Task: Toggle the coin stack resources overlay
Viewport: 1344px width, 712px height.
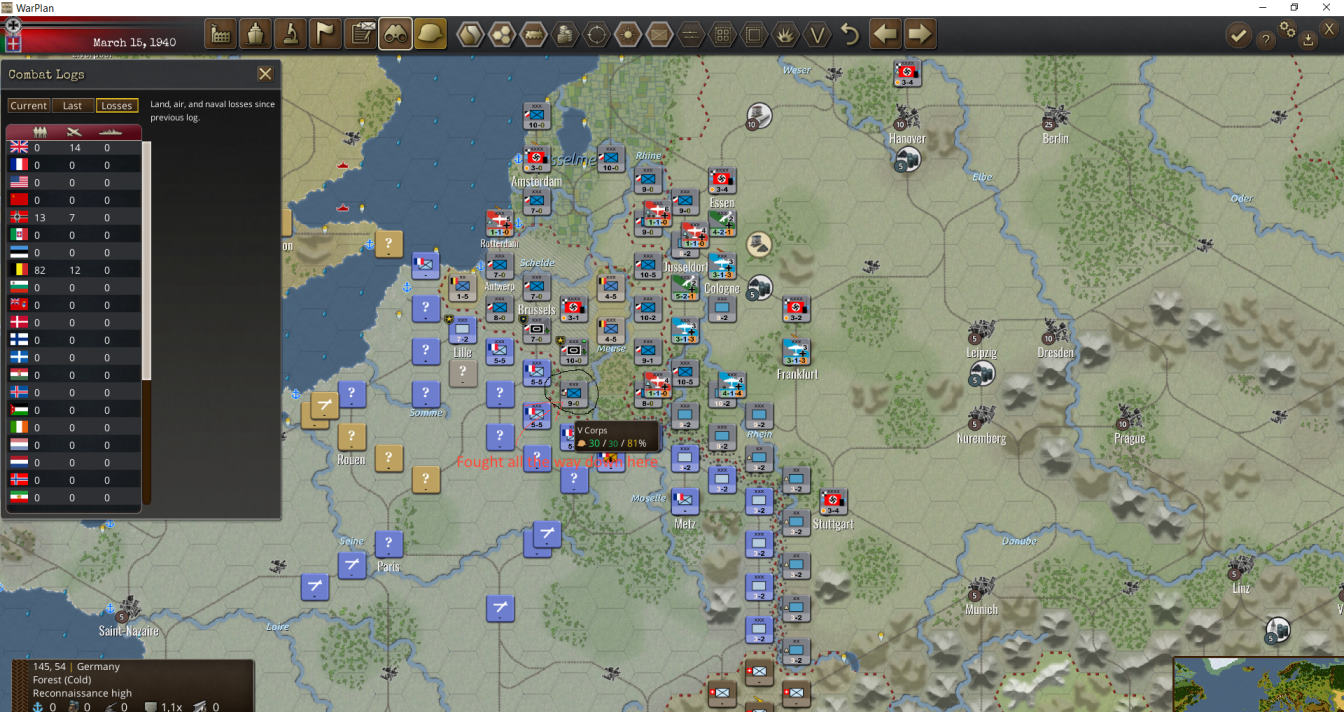Action: [565, 34]
